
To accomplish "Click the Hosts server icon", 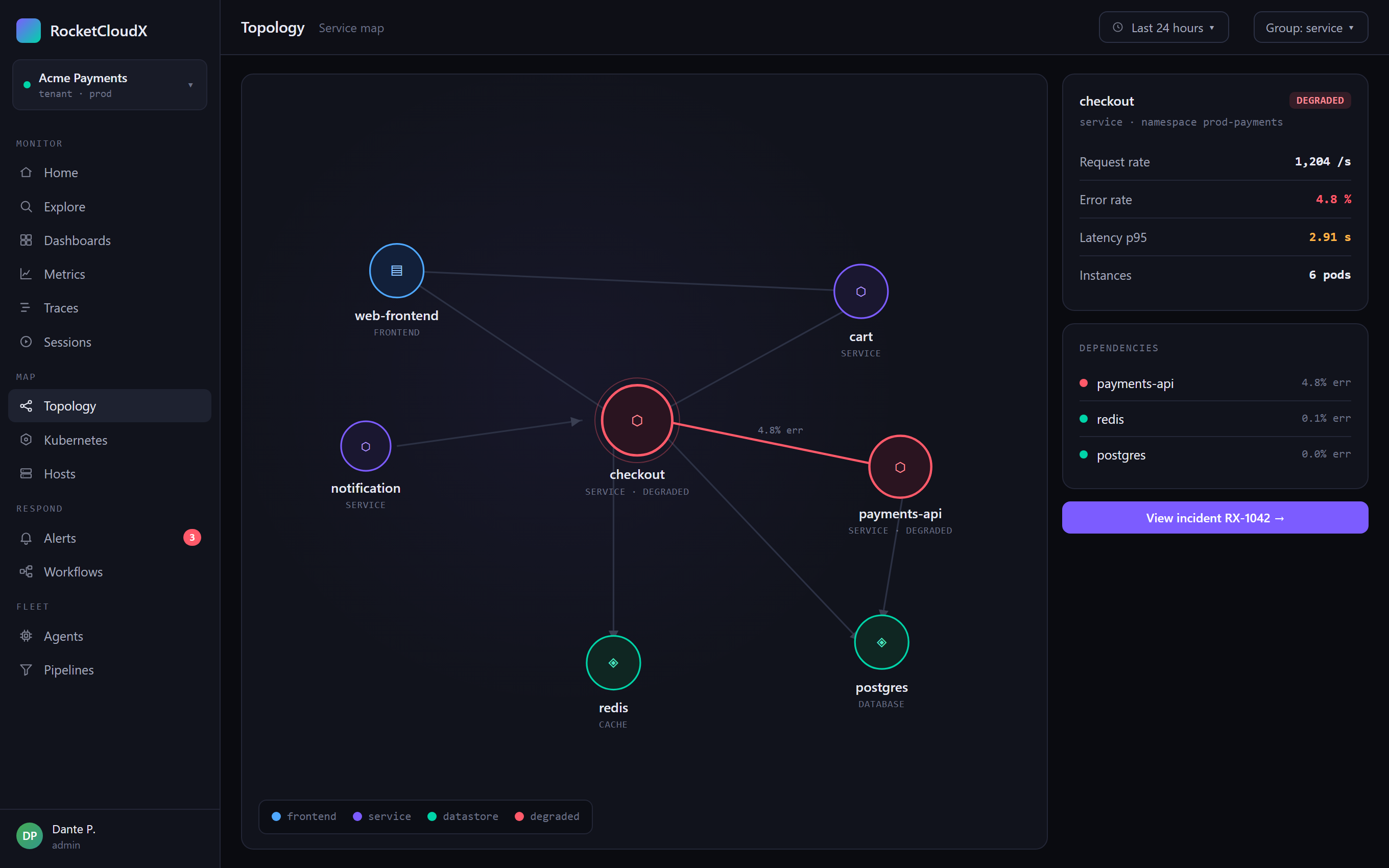I will [26, 474].
